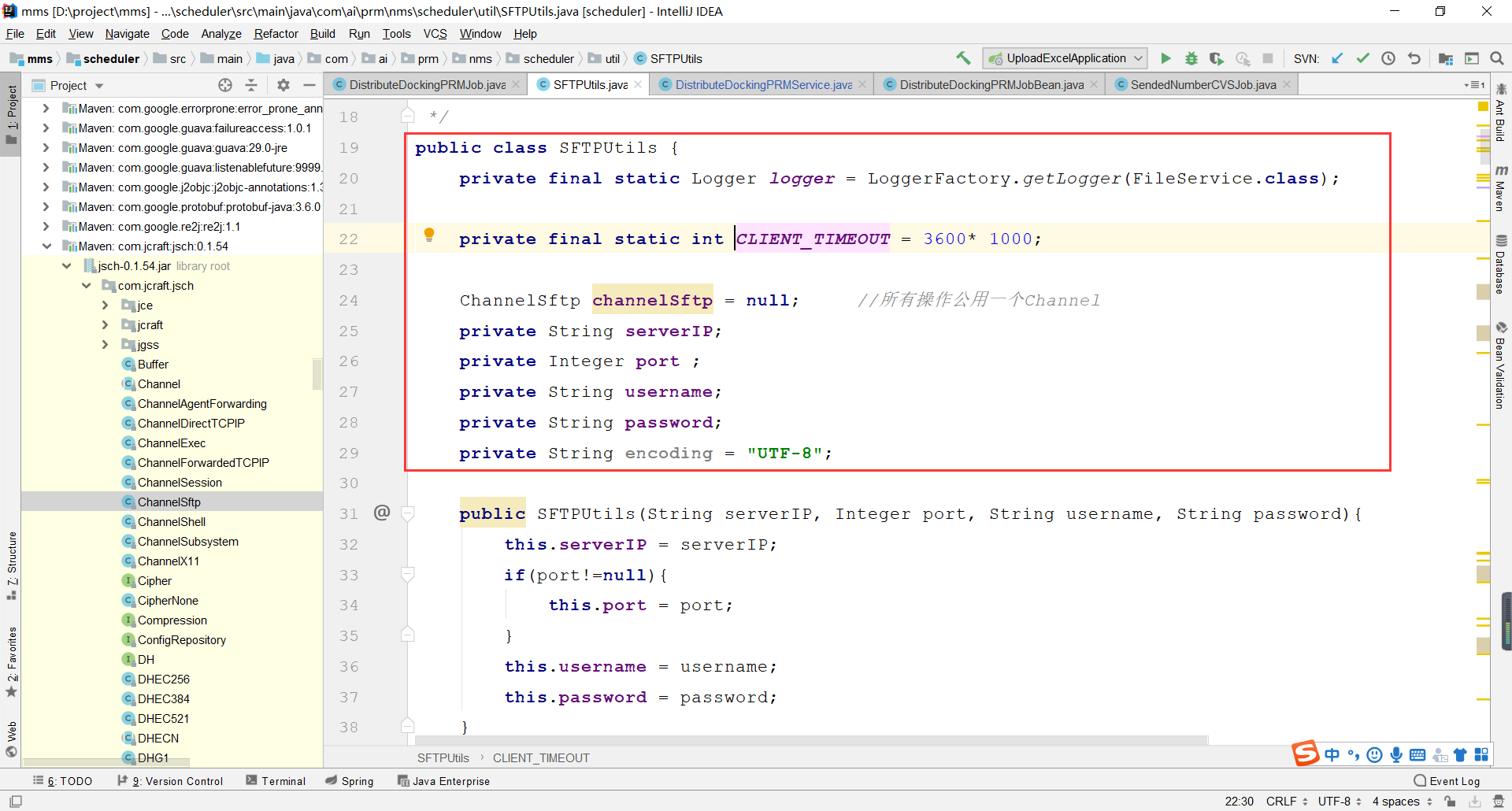Open the Terminal tool window
1512x811 pixels.
276,781
